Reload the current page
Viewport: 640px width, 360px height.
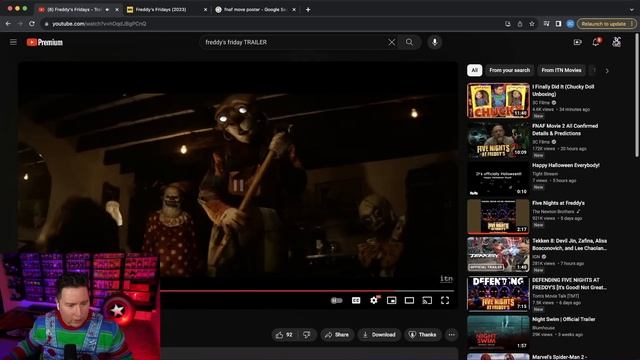coord(32,24)
